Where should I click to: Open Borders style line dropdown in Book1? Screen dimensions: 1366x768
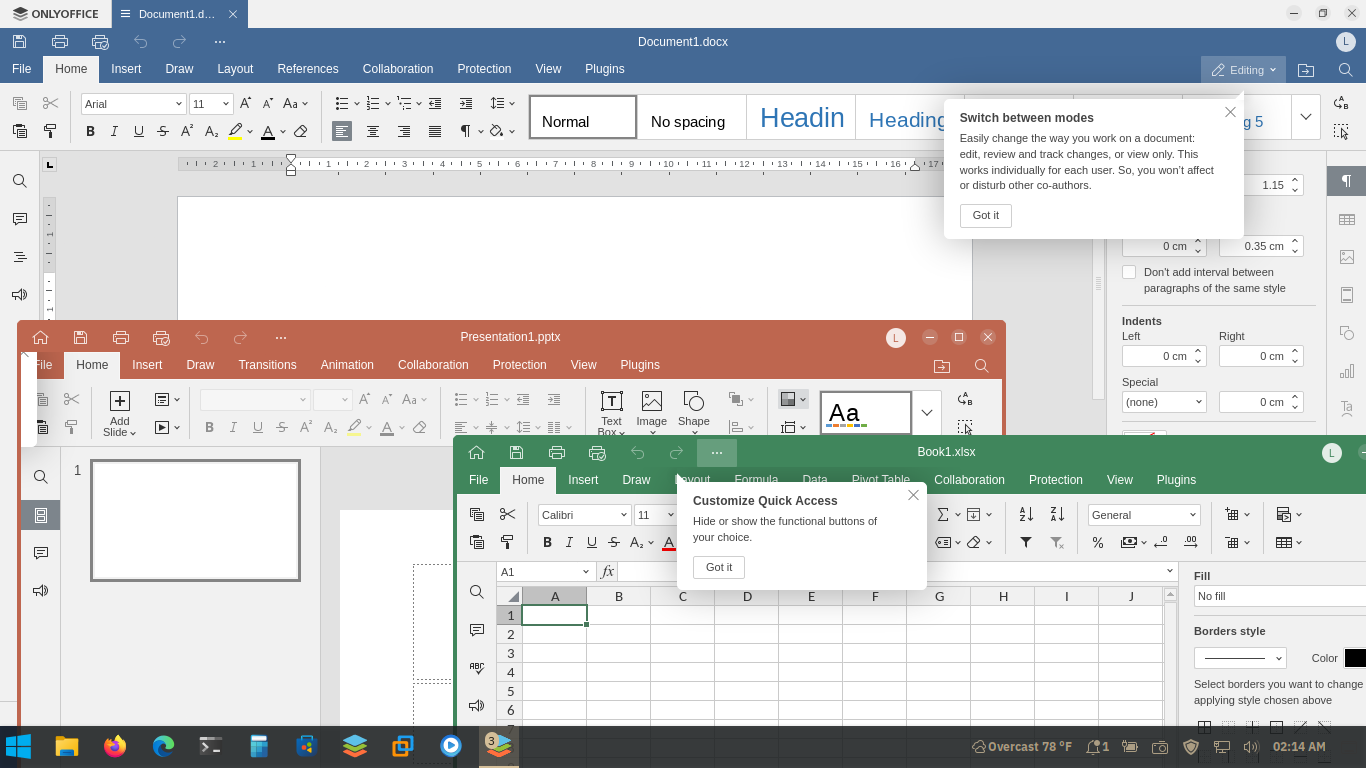[x=1240, y=658]
